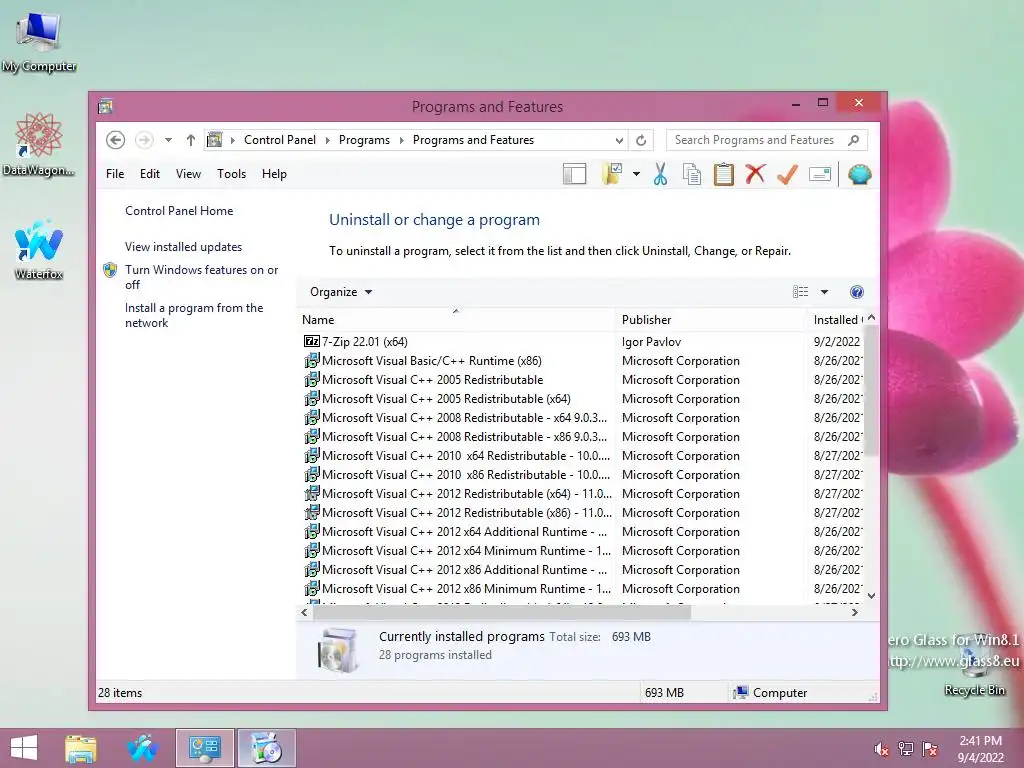Open Control Panel Home link
This screenshot has height=768, width=1024.
click(x=179, y=211)
